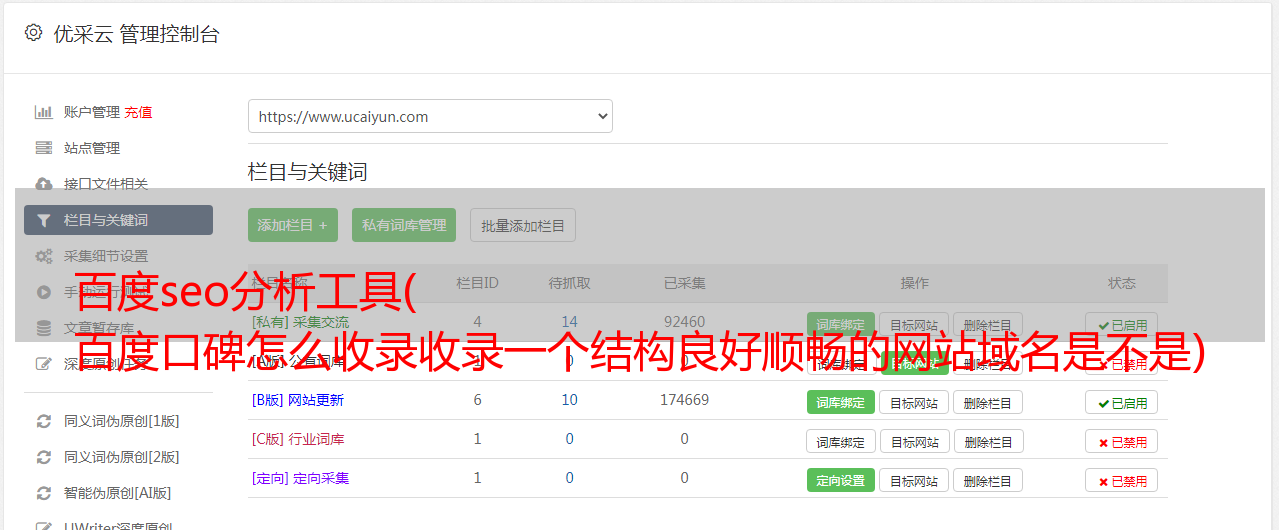Click the gears icon beside 采集细节设置

(x=43, y=256)
